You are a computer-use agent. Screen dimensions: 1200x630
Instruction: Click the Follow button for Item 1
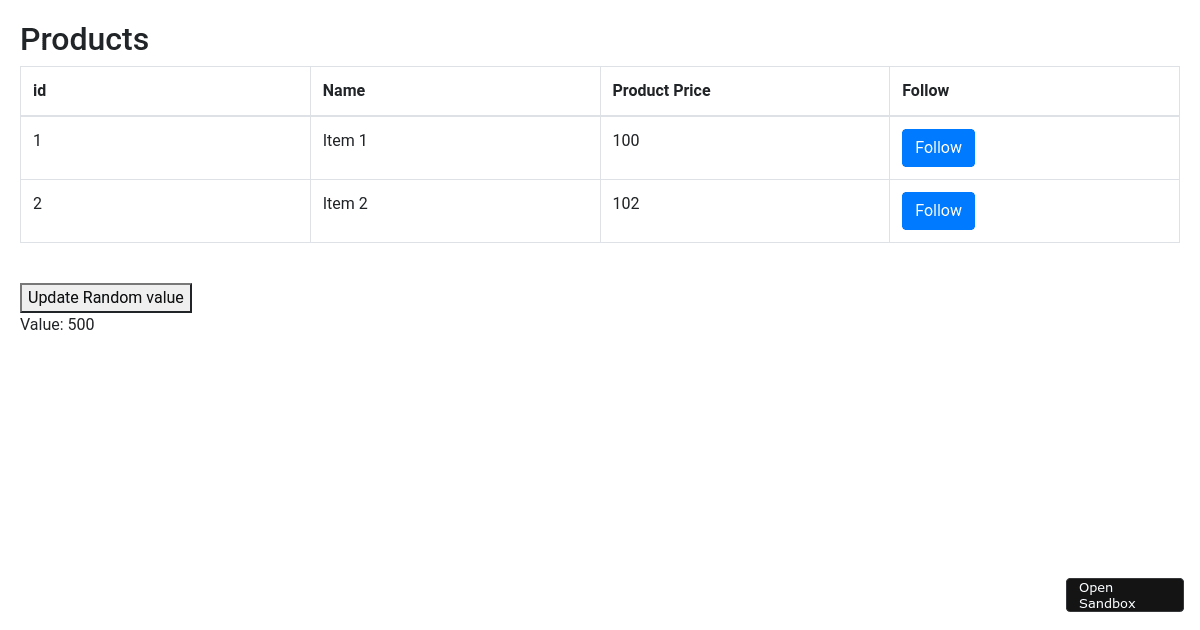(938, 147)
